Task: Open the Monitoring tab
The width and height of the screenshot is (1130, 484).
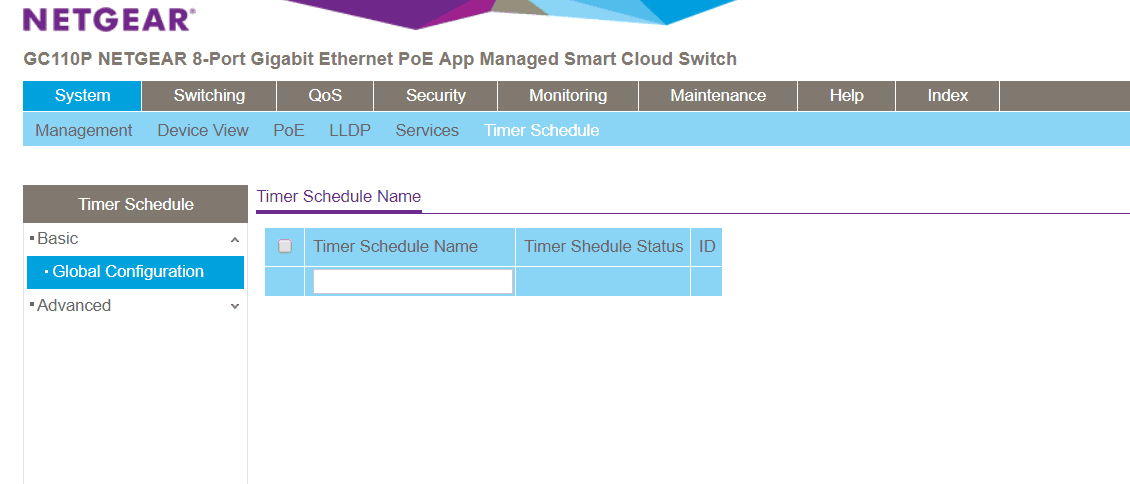Action: (x=567, y=96)
